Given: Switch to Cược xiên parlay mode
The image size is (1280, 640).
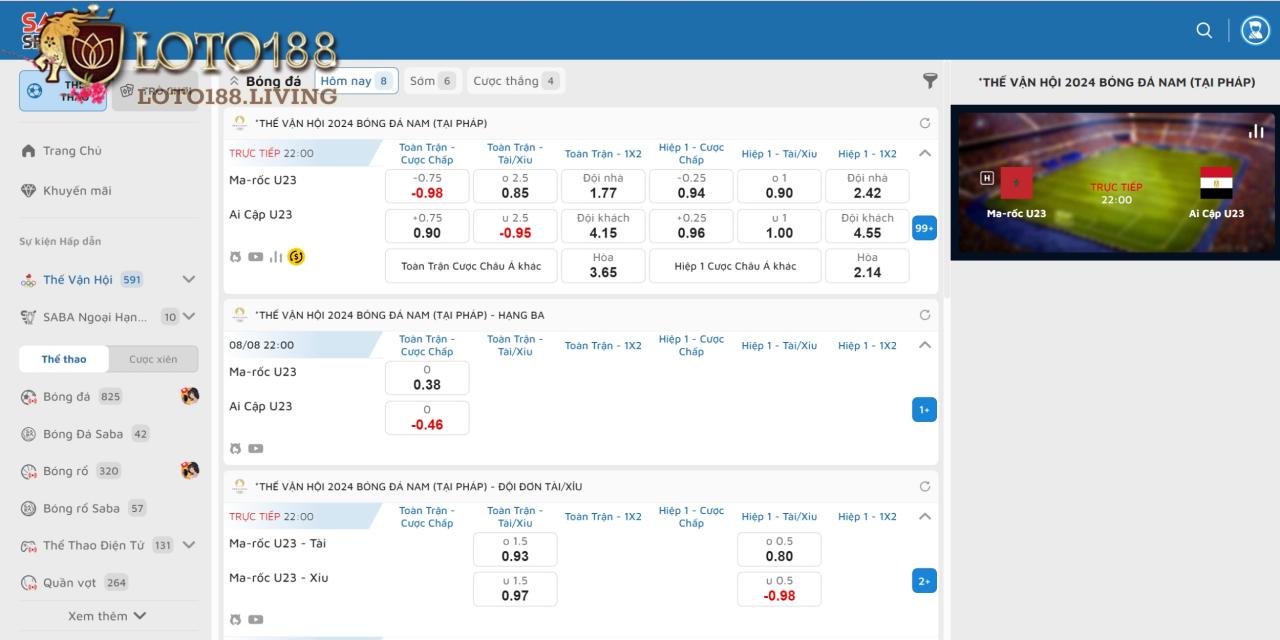Looking at the screenshot, I should (x=153, y=359).
